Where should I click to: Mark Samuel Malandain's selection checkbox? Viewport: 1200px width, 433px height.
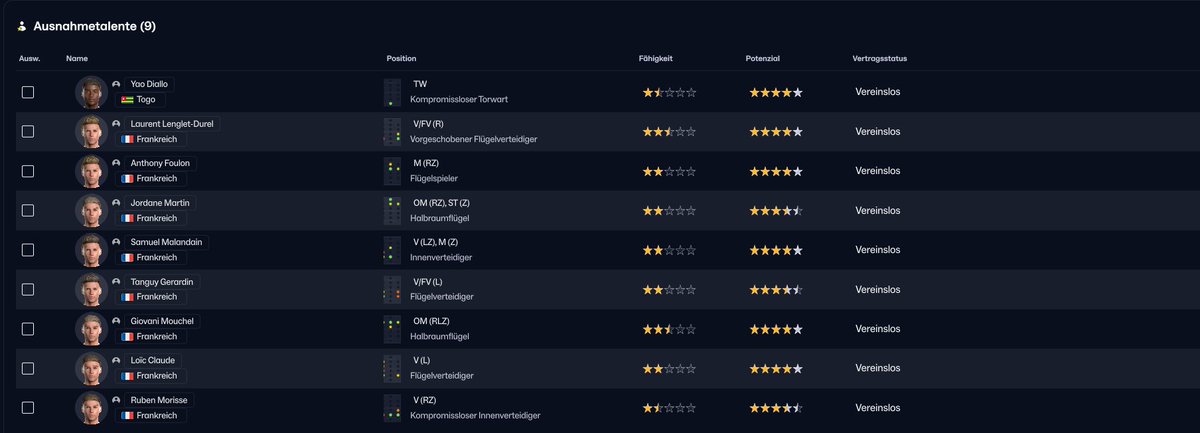click(28, 250)
